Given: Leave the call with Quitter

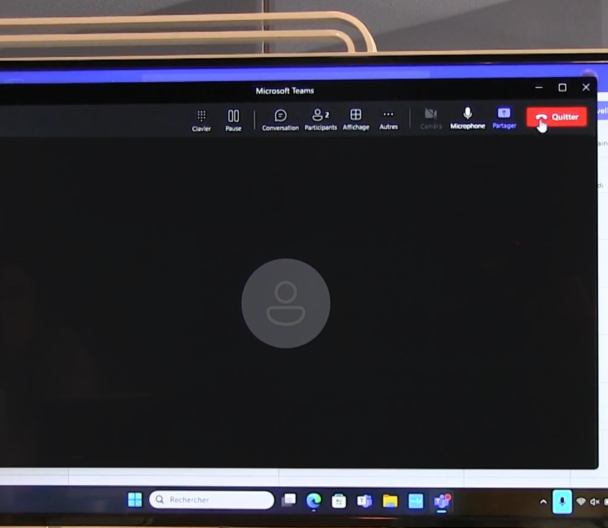Looking at the screenshot, I should (556, 117).
